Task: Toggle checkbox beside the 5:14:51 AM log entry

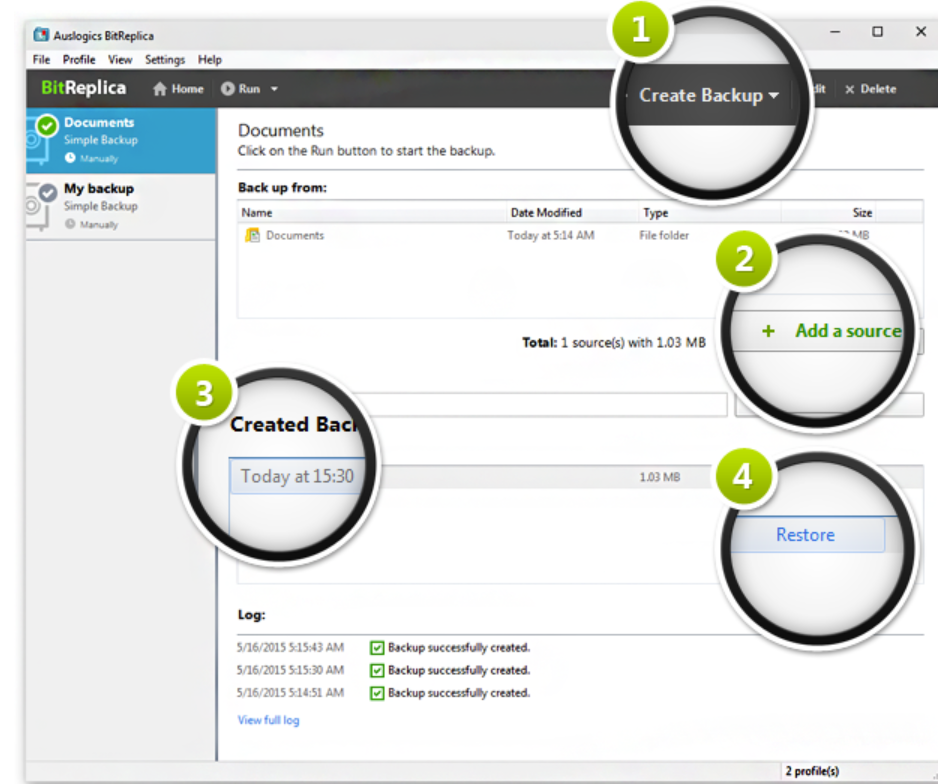Action: [x=375, y=693]
